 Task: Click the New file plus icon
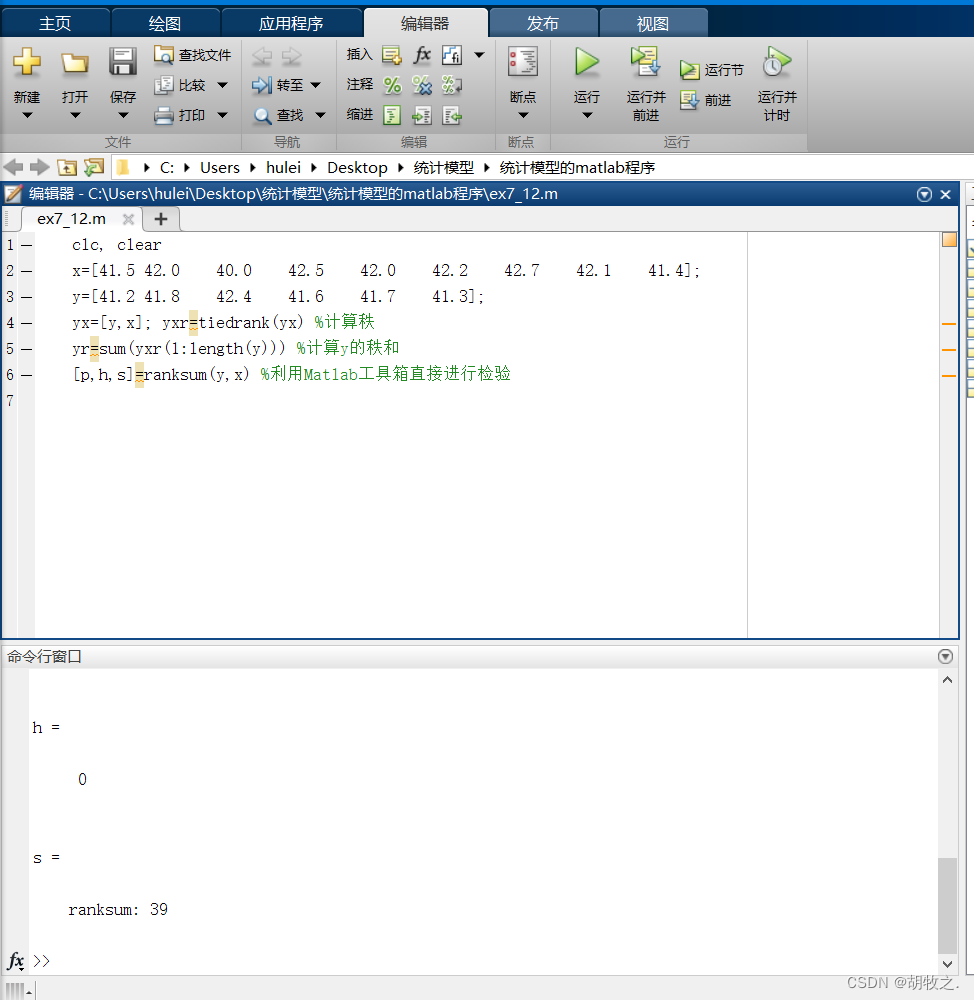(27, 62)
